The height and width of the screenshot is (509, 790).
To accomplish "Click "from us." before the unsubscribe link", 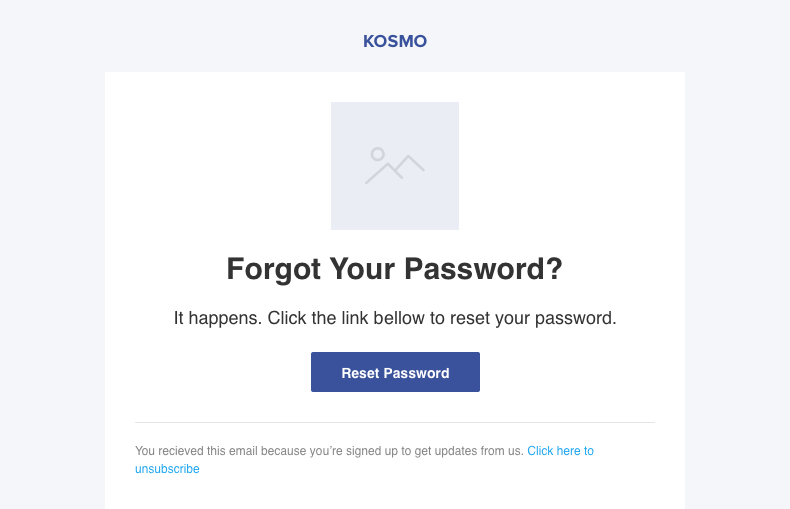I will [502, 451].
